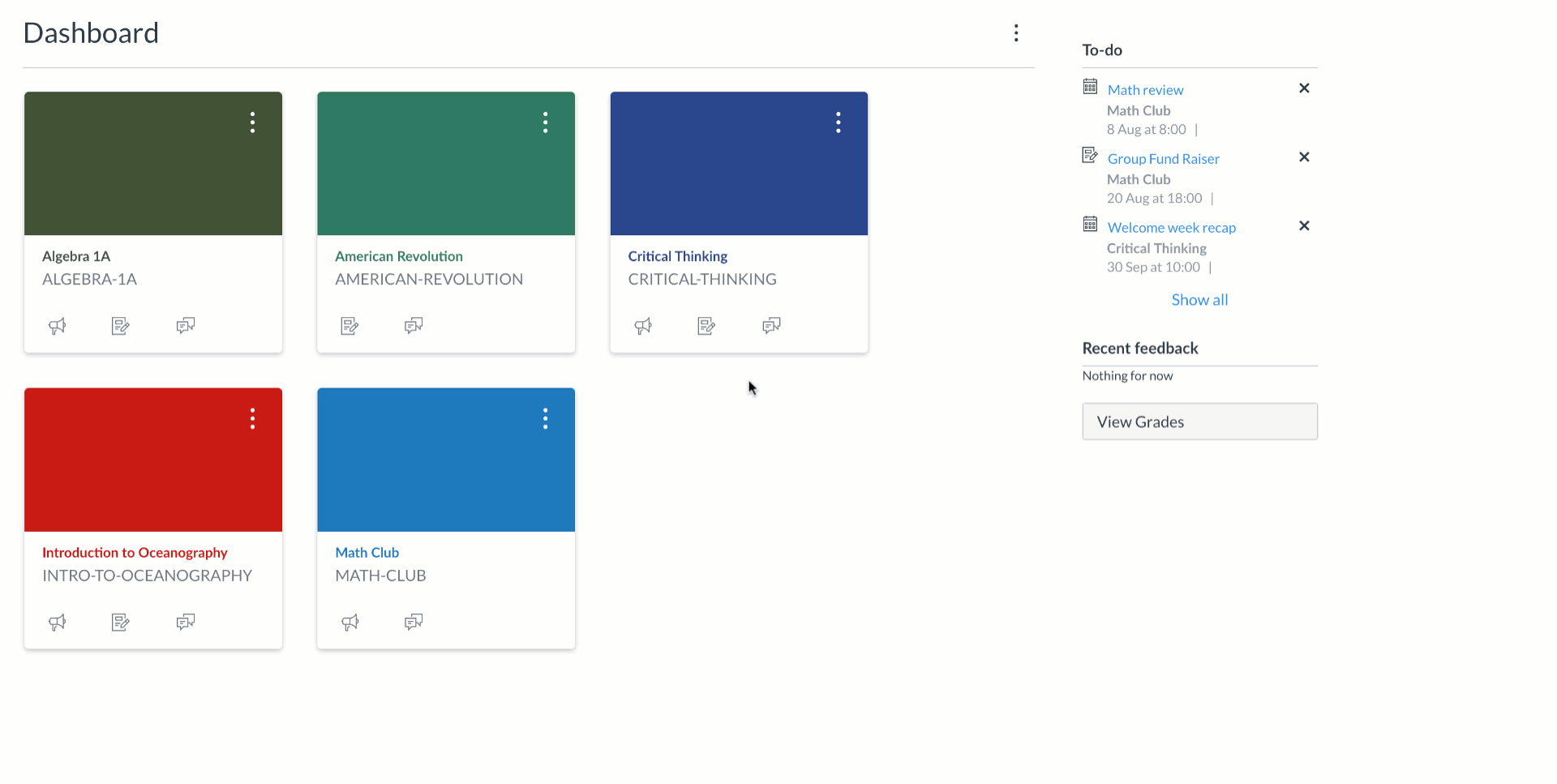Open Welcome week recap to-do link
Image resolution: width=1557 pixels, height=784 pixels.
click(1172, 228)
